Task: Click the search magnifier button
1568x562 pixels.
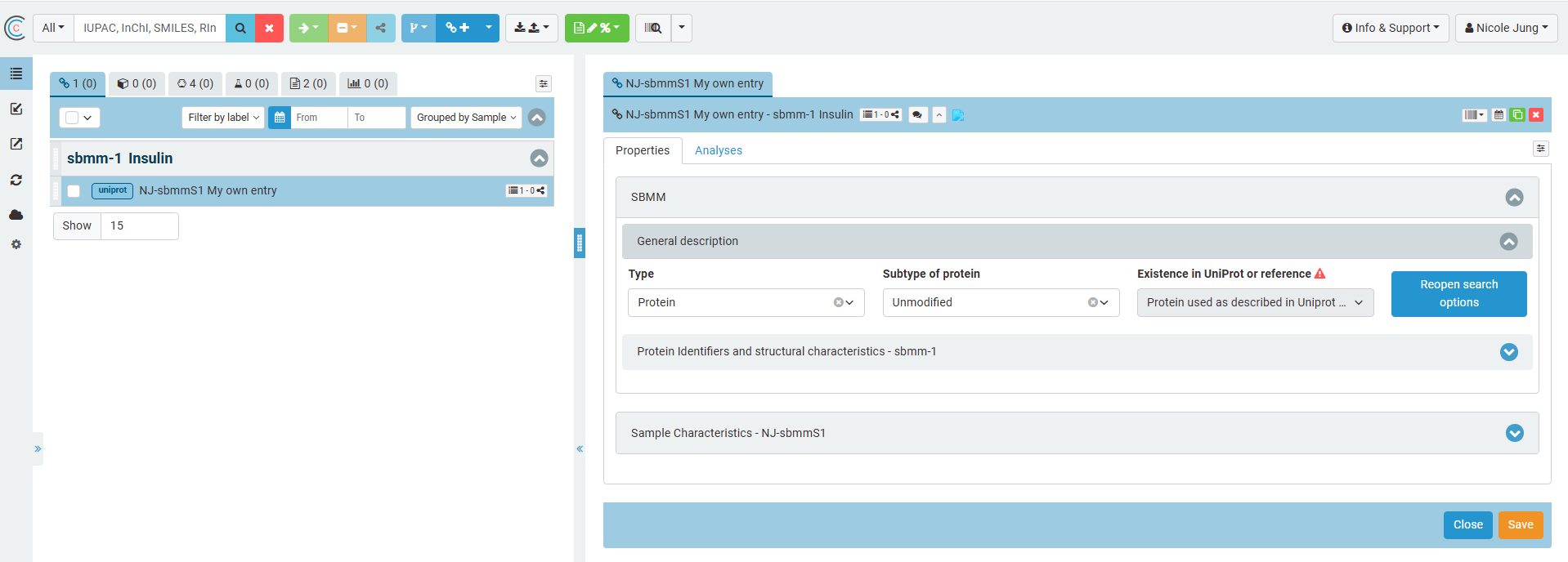Action: tap(240, 28)
